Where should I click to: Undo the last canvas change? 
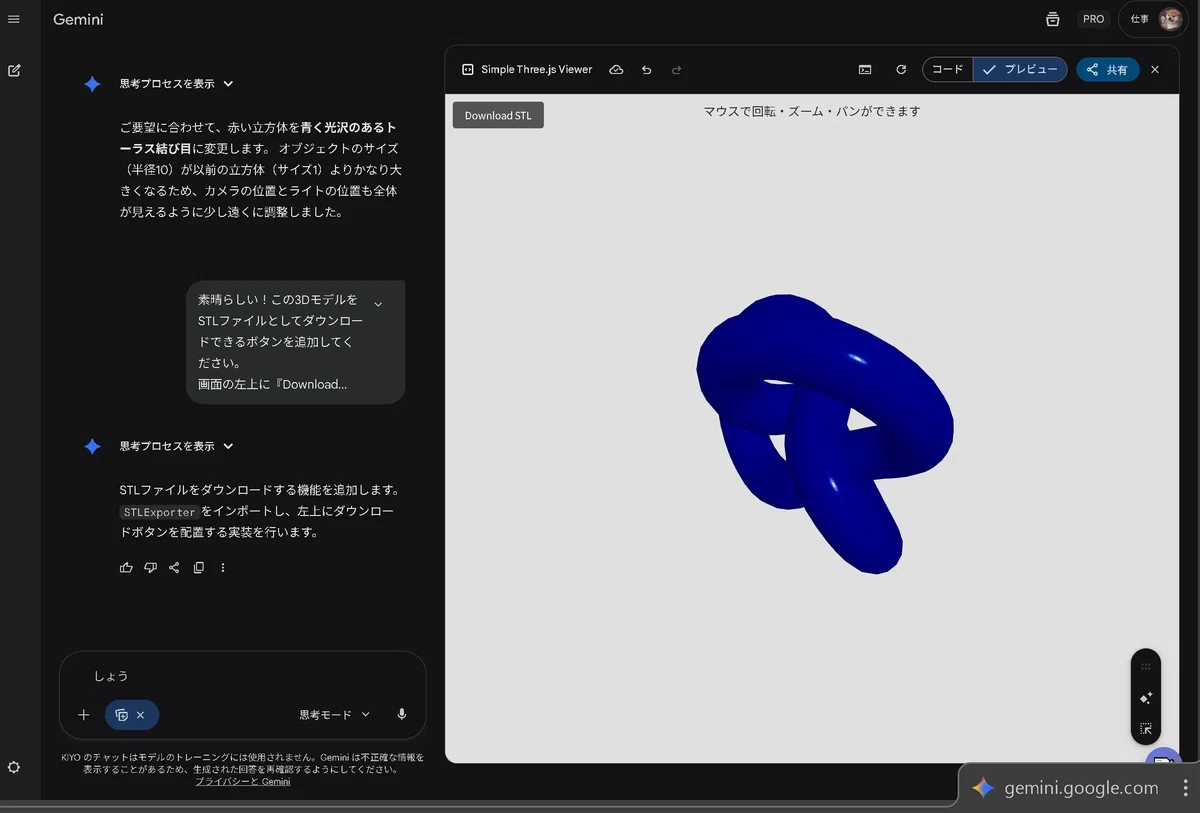(646, 70)
